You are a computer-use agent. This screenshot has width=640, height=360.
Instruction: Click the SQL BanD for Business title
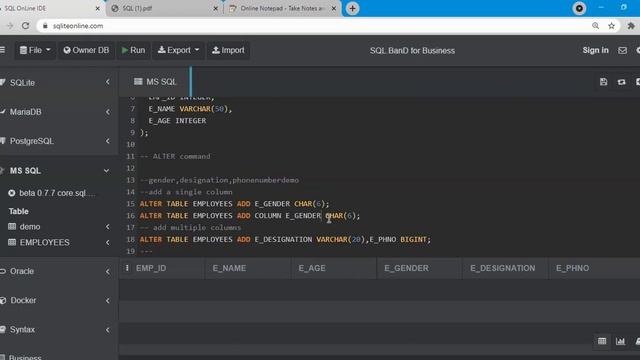(x=412, y=51)
